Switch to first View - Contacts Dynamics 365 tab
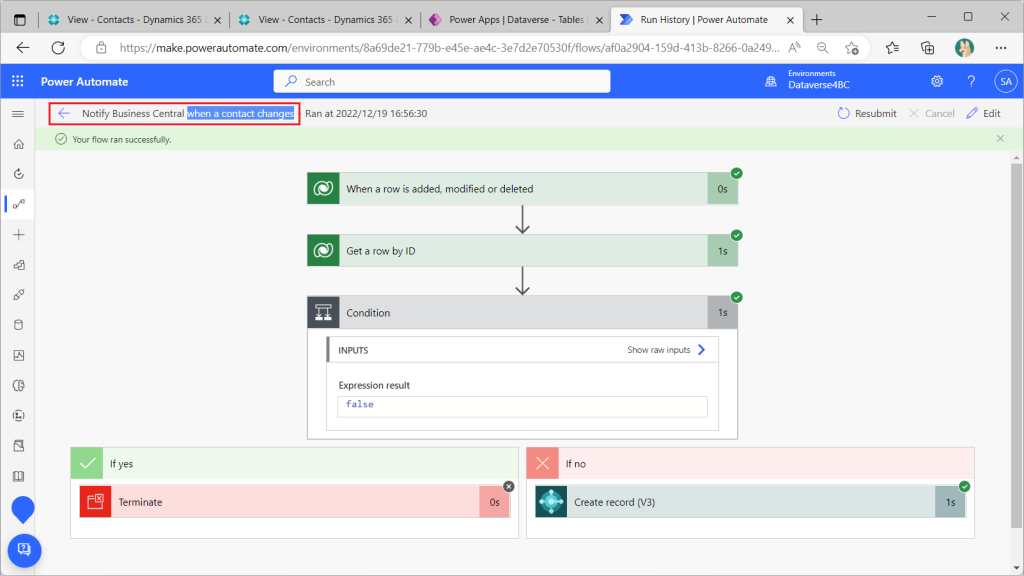1024x576 pixels. (134, 20)
